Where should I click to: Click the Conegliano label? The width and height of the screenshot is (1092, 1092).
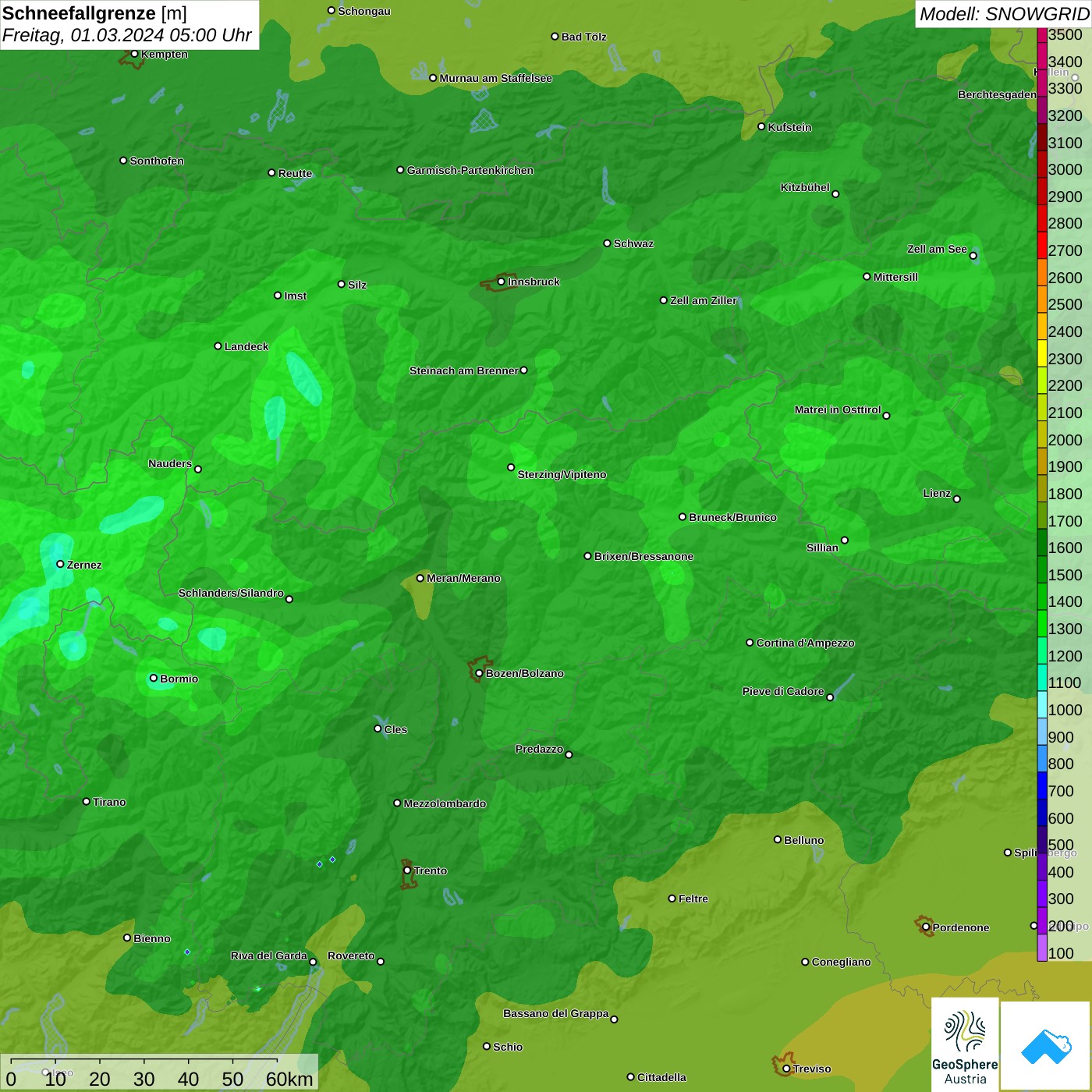841,962
